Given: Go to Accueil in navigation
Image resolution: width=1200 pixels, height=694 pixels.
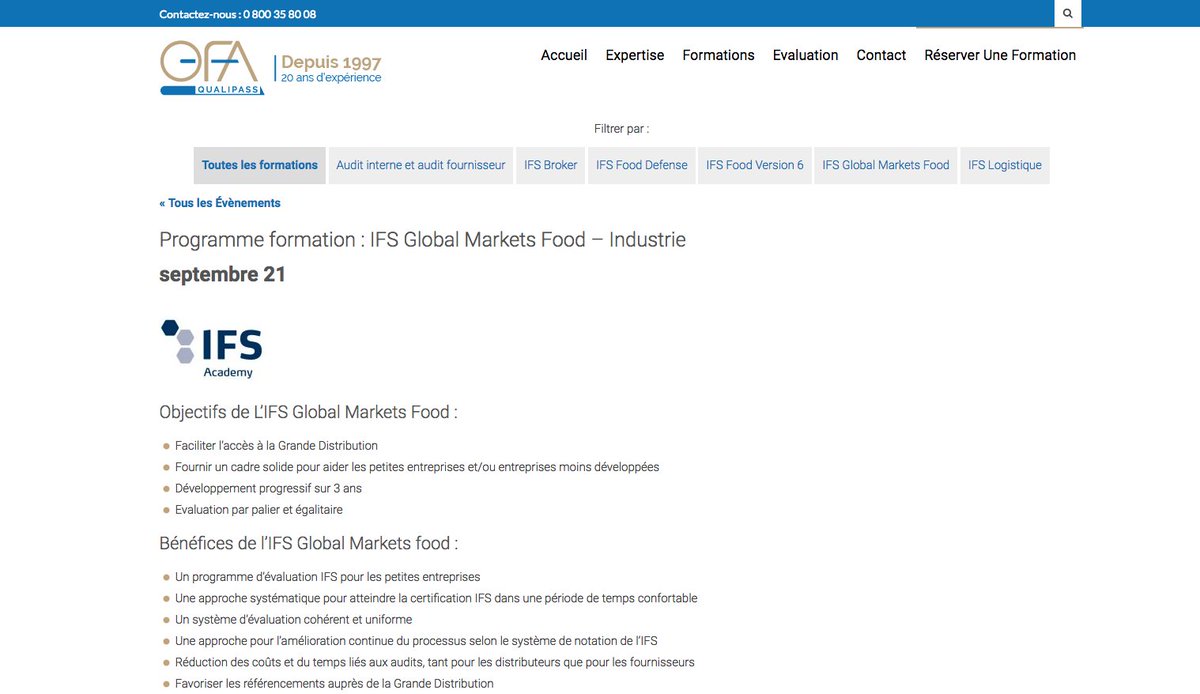Looking at the screenshot, I should pos(564,55).
